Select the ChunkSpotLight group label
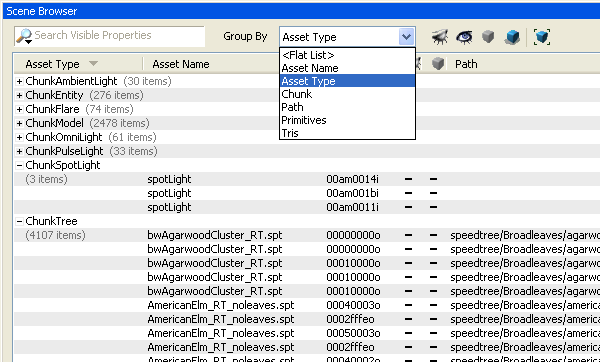 (x=63, y=165)
